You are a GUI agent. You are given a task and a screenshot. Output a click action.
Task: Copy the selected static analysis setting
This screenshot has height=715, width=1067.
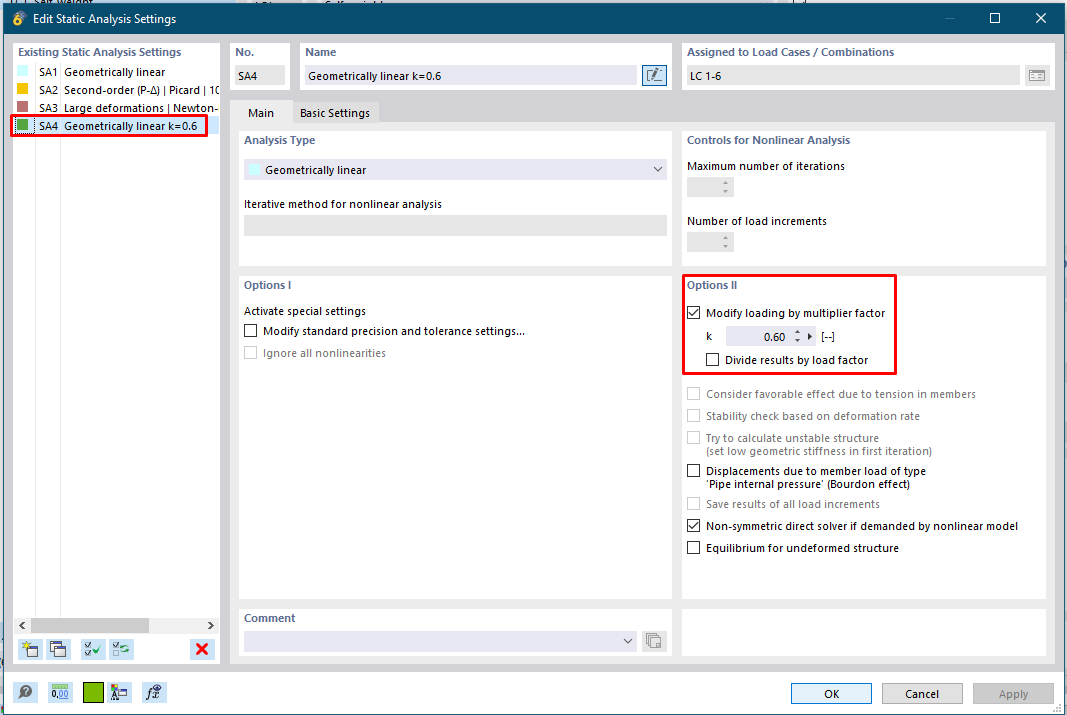tap(59, 649)
